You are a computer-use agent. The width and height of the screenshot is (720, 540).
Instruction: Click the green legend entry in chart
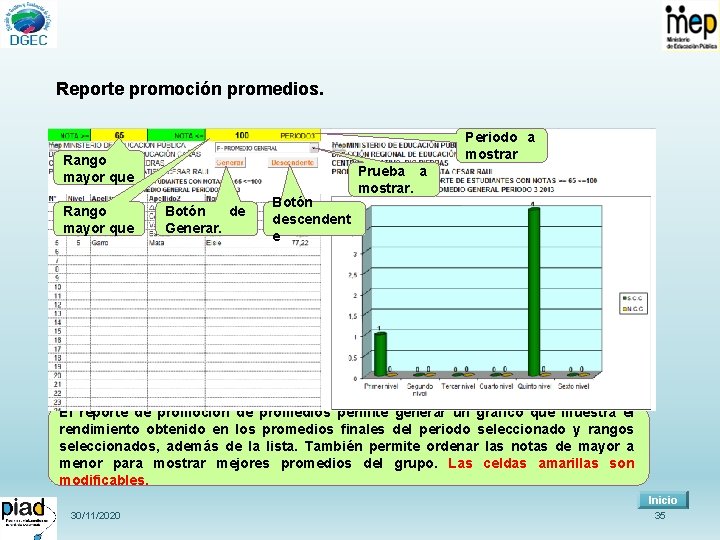coord(633,298)
